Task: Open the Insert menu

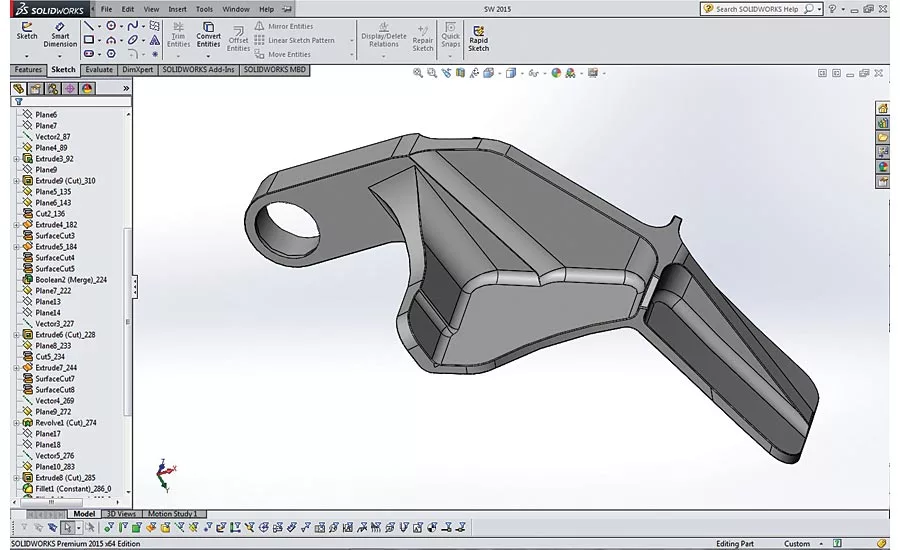Action: pos(177,9)
